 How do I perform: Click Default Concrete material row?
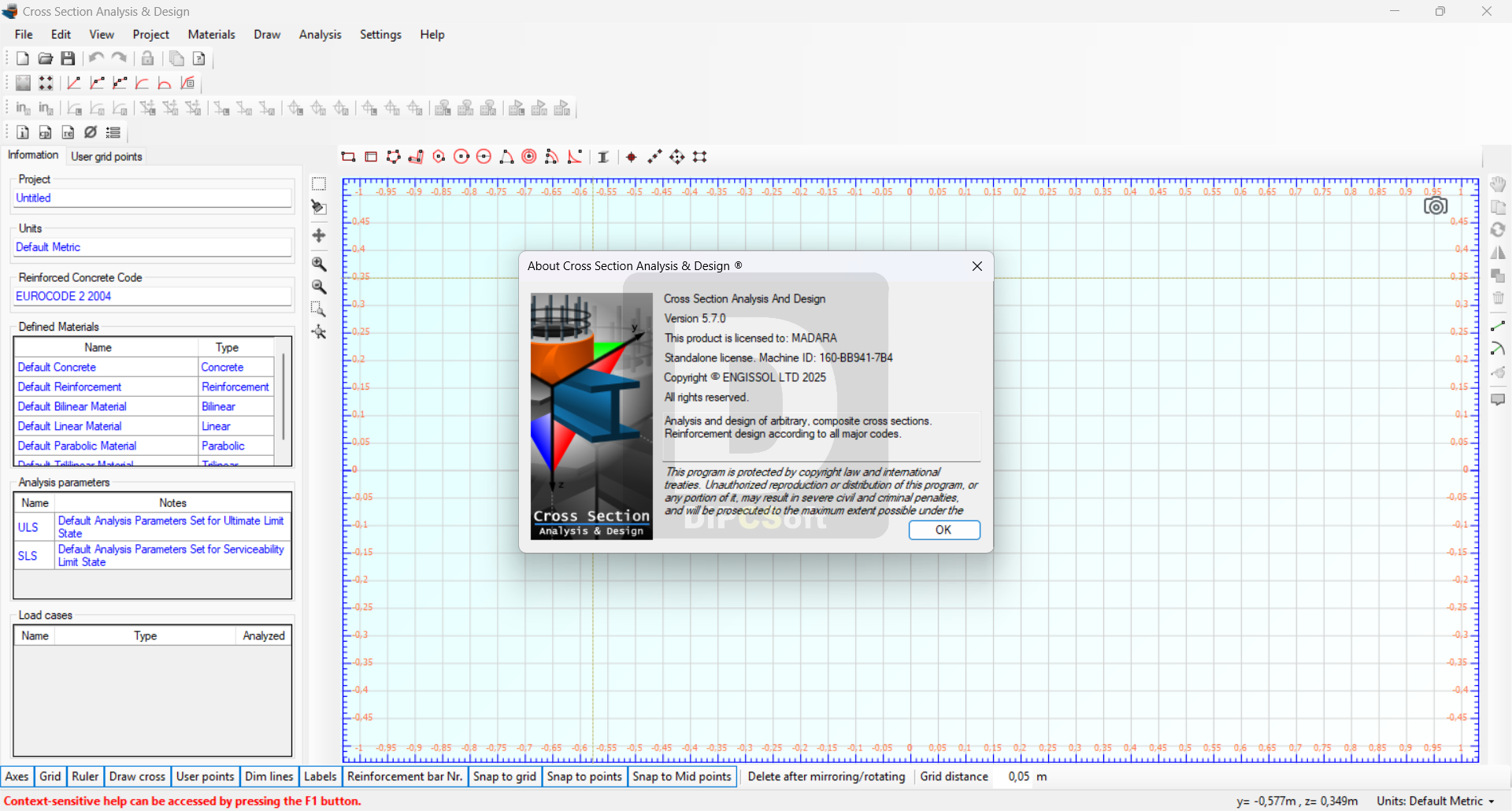[x=144, y=367]
